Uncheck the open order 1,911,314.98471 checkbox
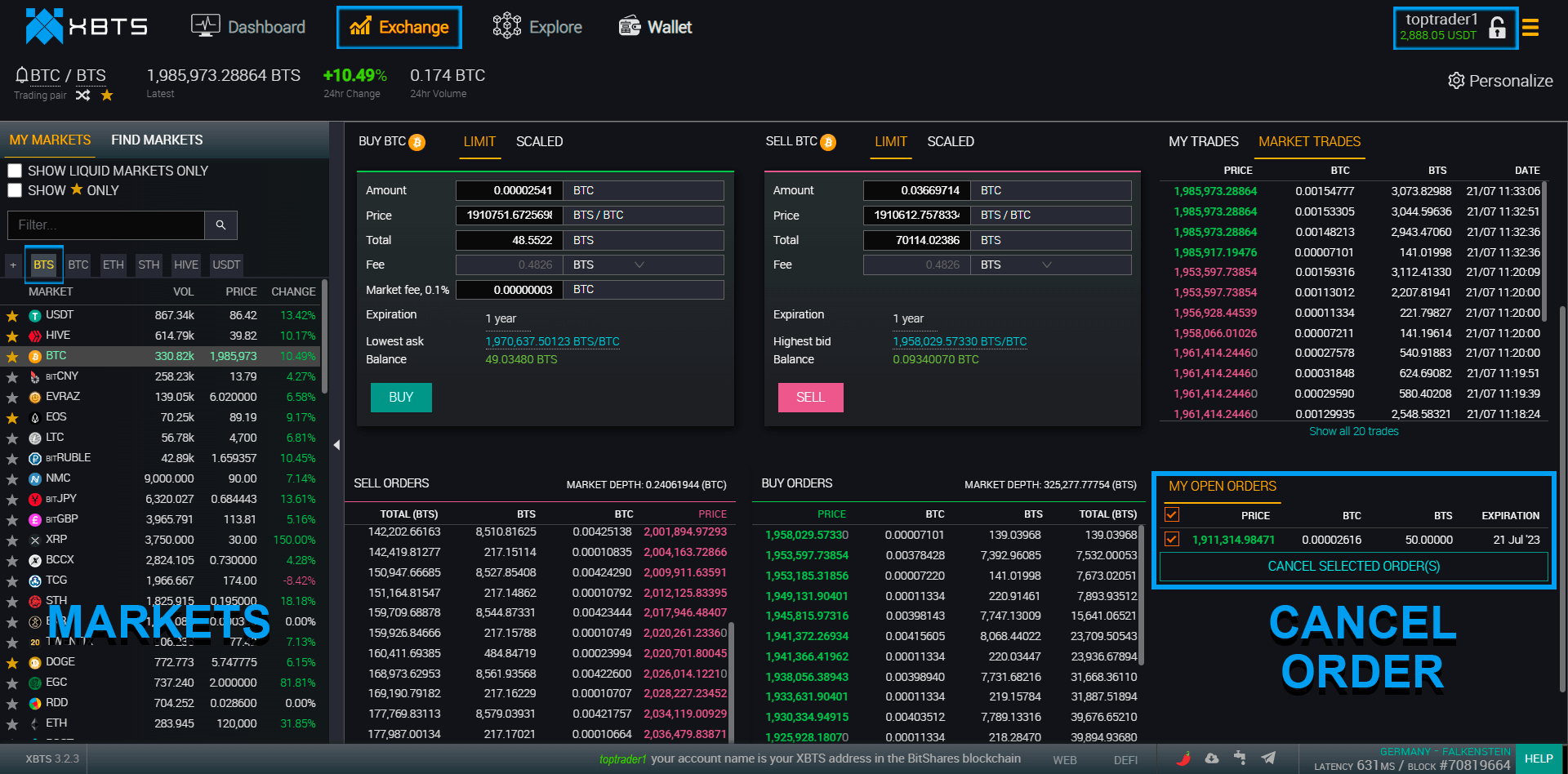The height and width of the screenshot is (774, 1568). click(1172, 539)
